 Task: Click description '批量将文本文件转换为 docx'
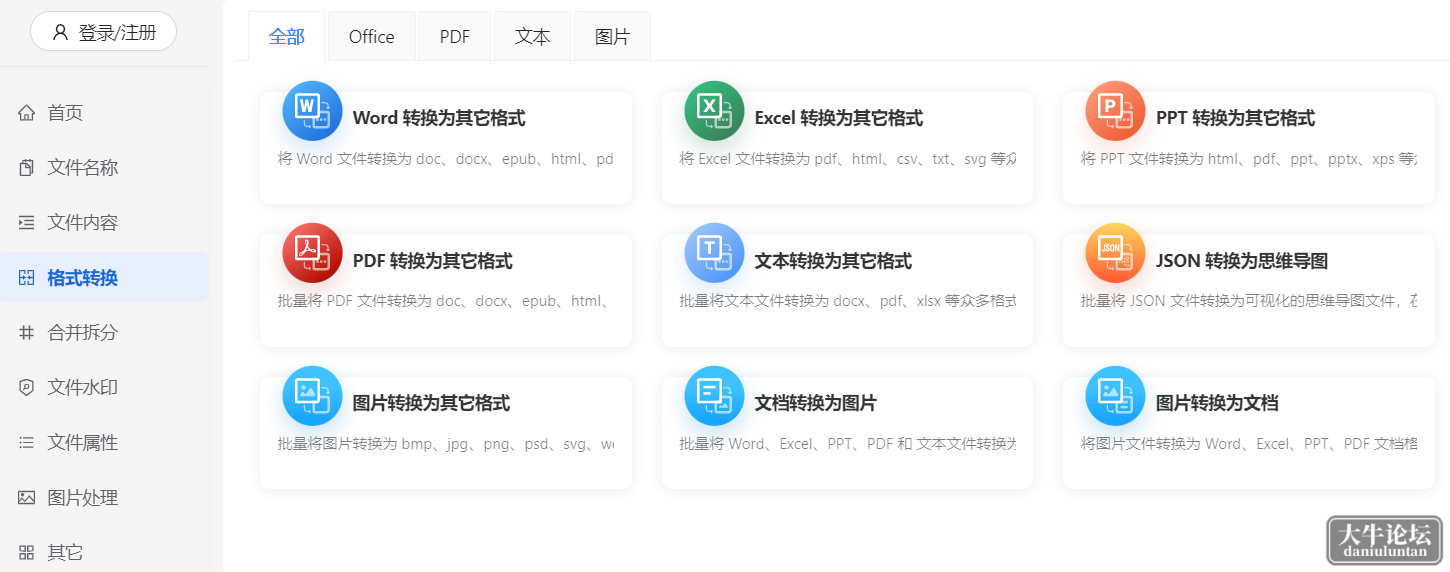pyautogui.click(x=848, y=301)
